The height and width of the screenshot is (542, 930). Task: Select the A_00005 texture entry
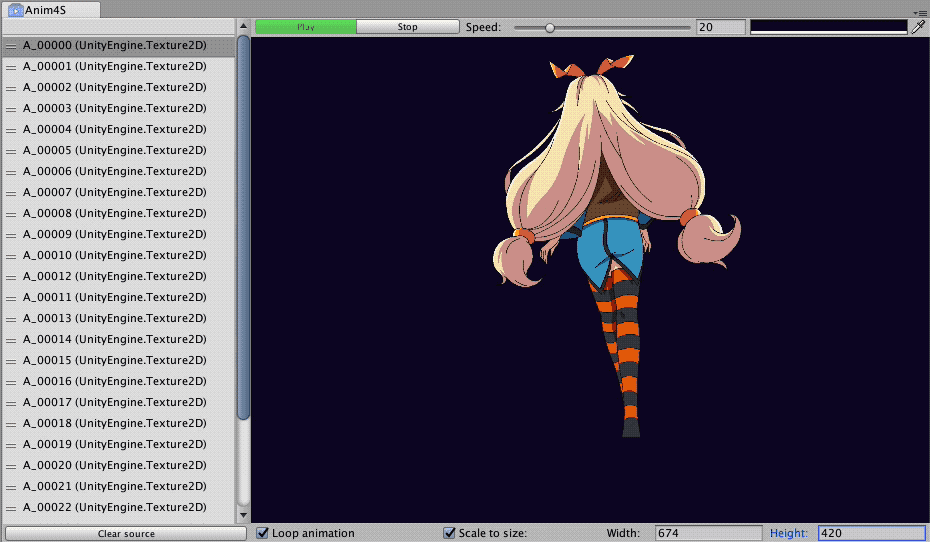pos(119,151)
